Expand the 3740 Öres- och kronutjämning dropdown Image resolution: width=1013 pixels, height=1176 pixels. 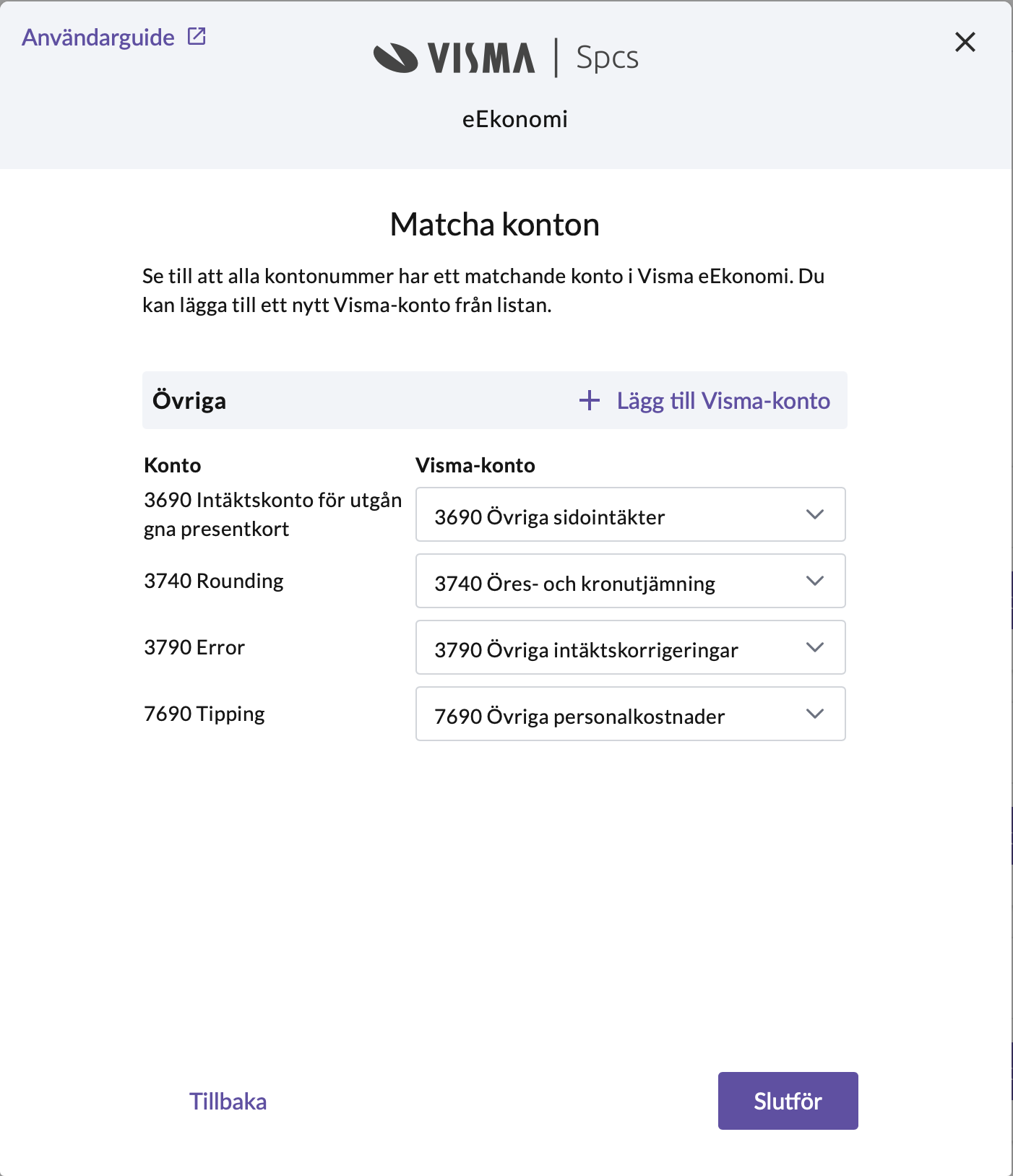(x=630, y=581)
